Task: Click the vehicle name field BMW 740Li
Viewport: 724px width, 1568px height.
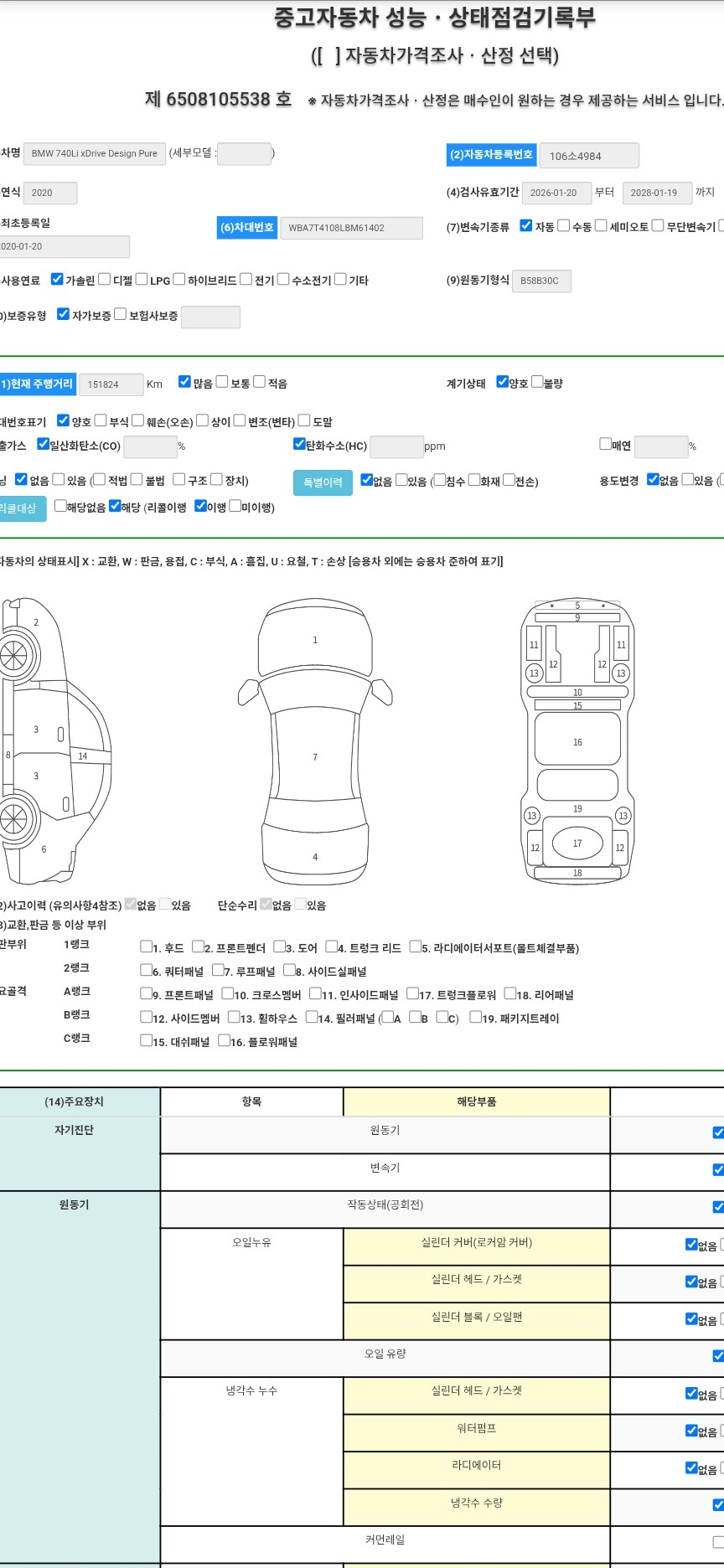Action: [x=95, y=154]
